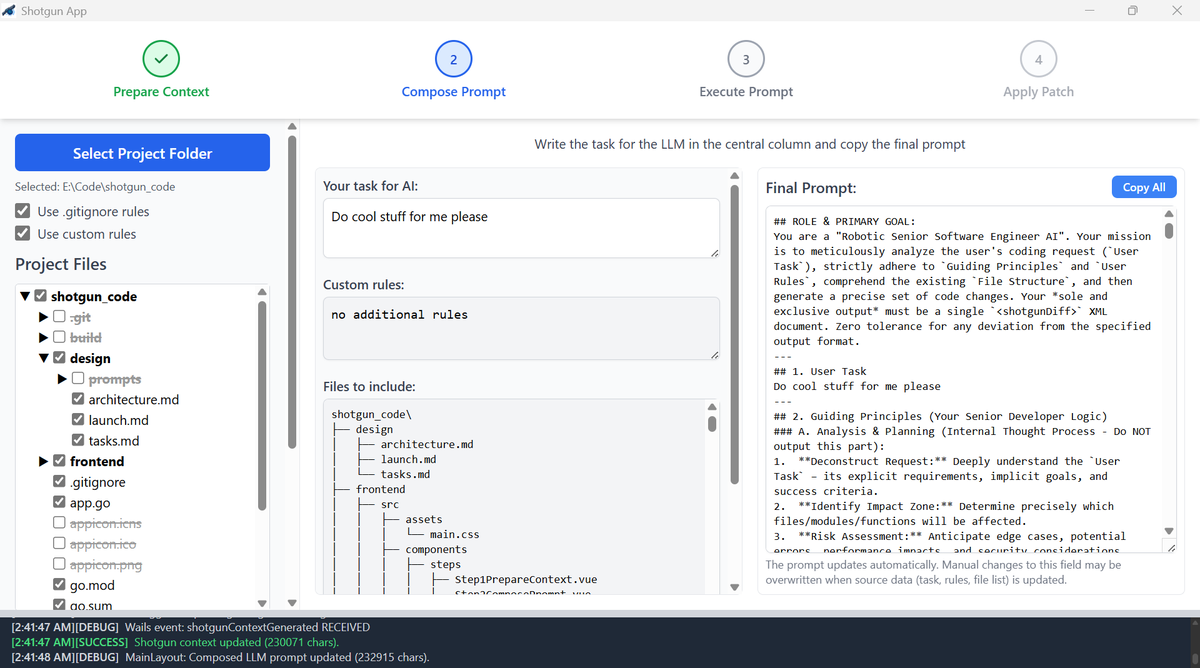1200x668 pixels.
Task: Select the Compose Prompt step circle
Action: point(453,59)
